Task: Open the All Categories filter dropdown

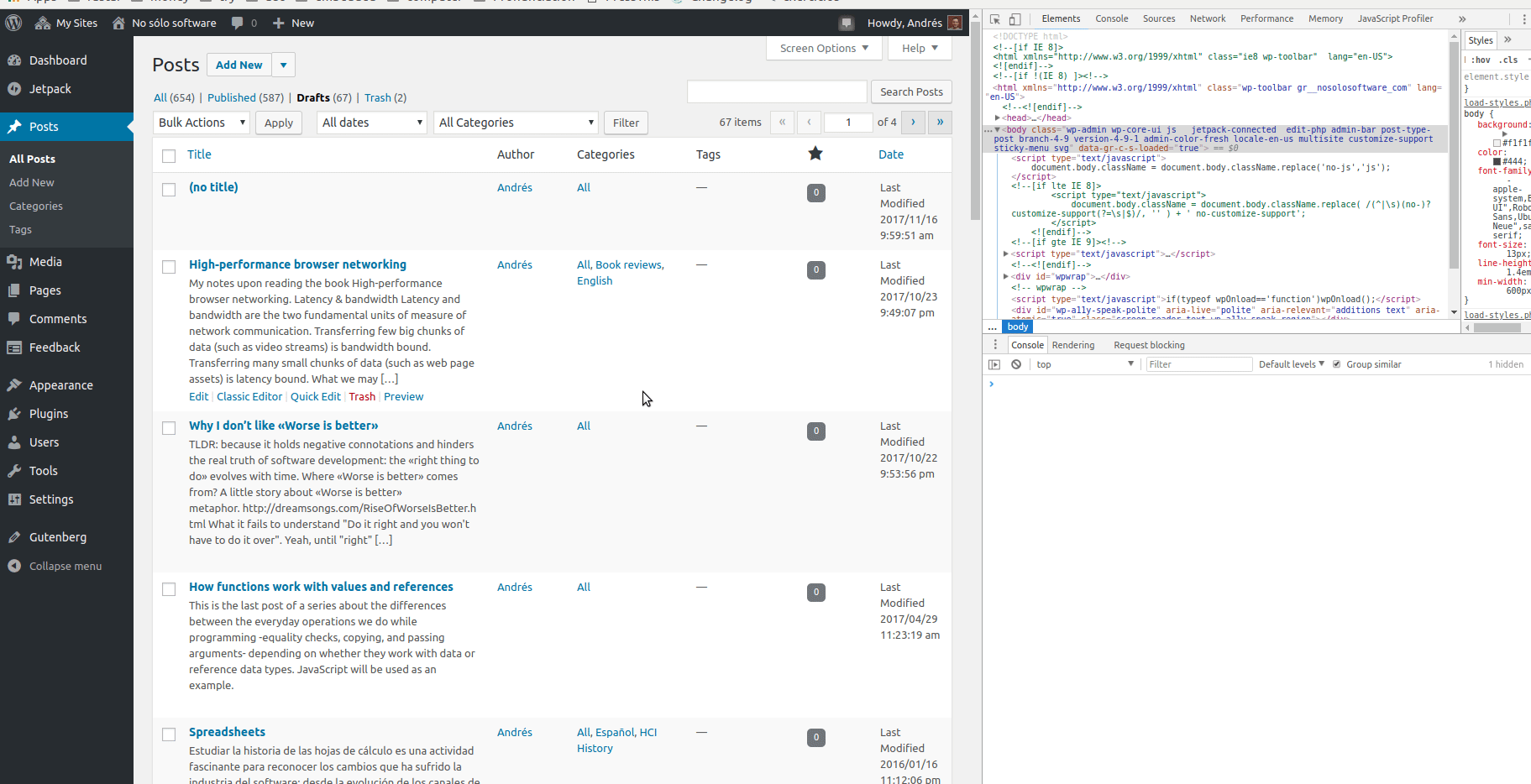Action: point(515,122)
